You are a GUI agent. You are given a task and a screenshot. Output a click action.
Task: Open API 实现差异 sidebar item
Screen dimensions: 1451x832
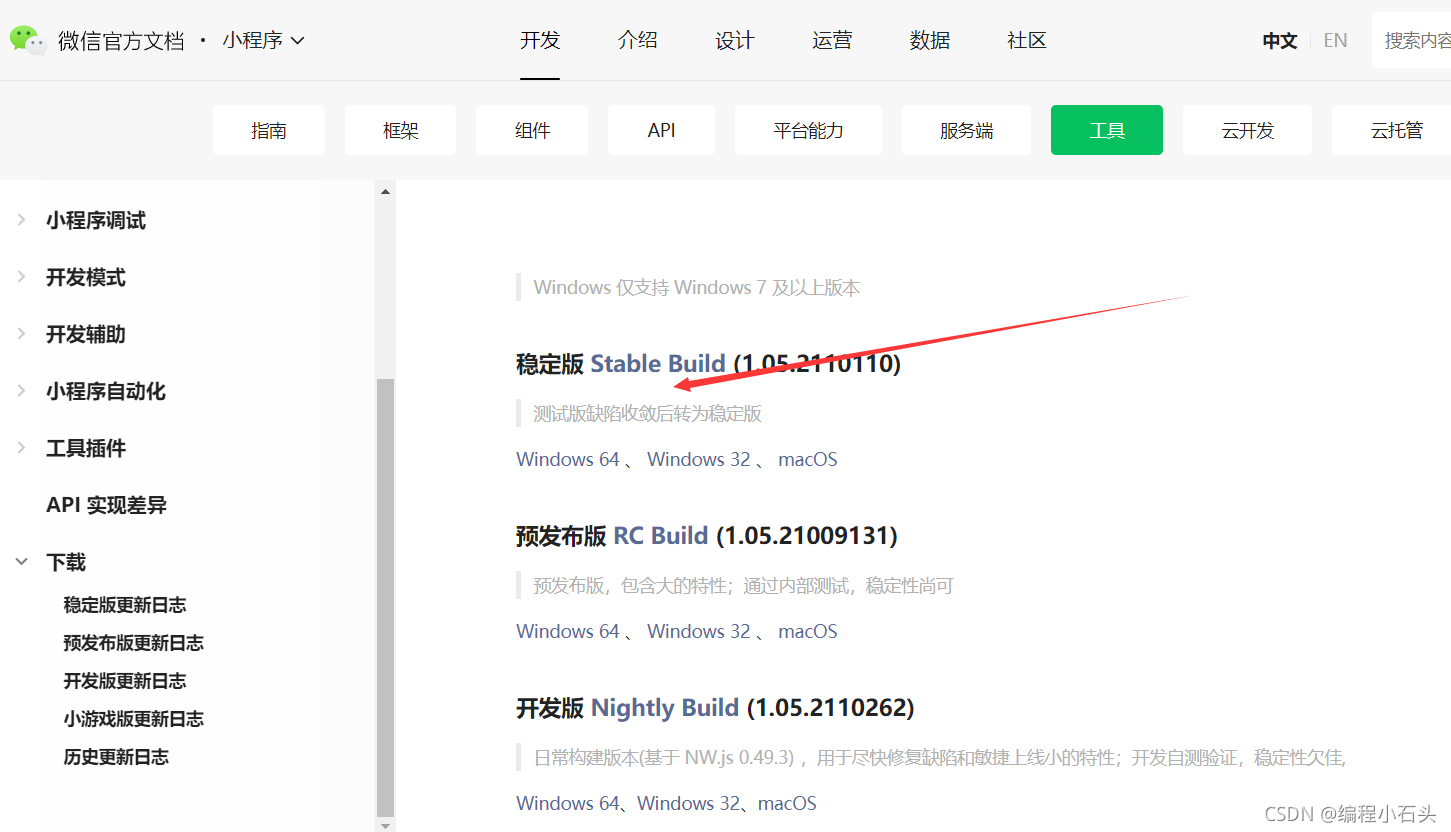coord(106,505)
